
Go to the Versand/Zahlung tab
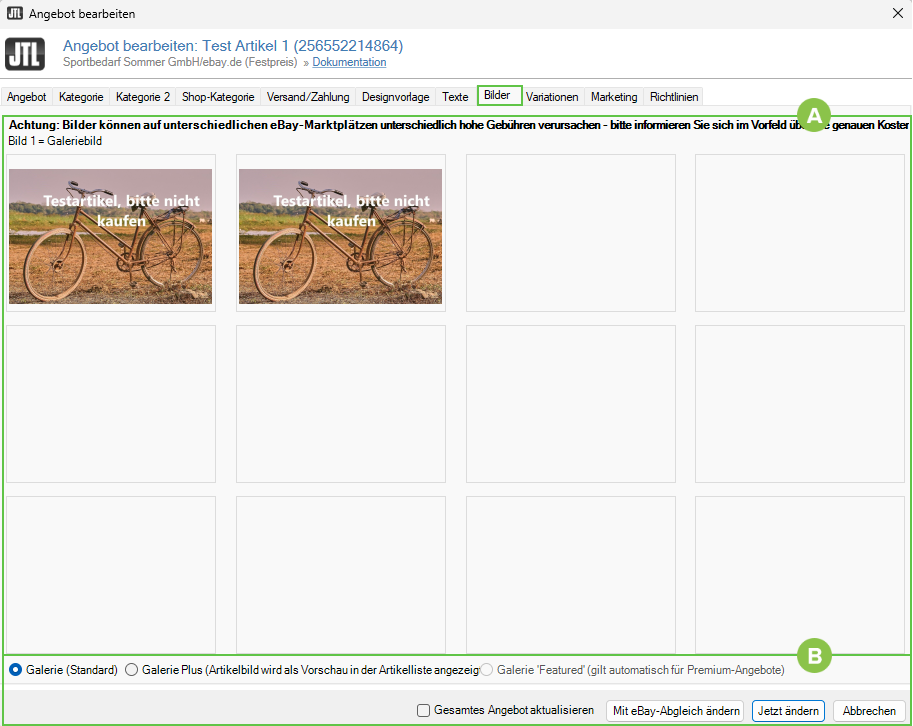click(x=308, y=97)
